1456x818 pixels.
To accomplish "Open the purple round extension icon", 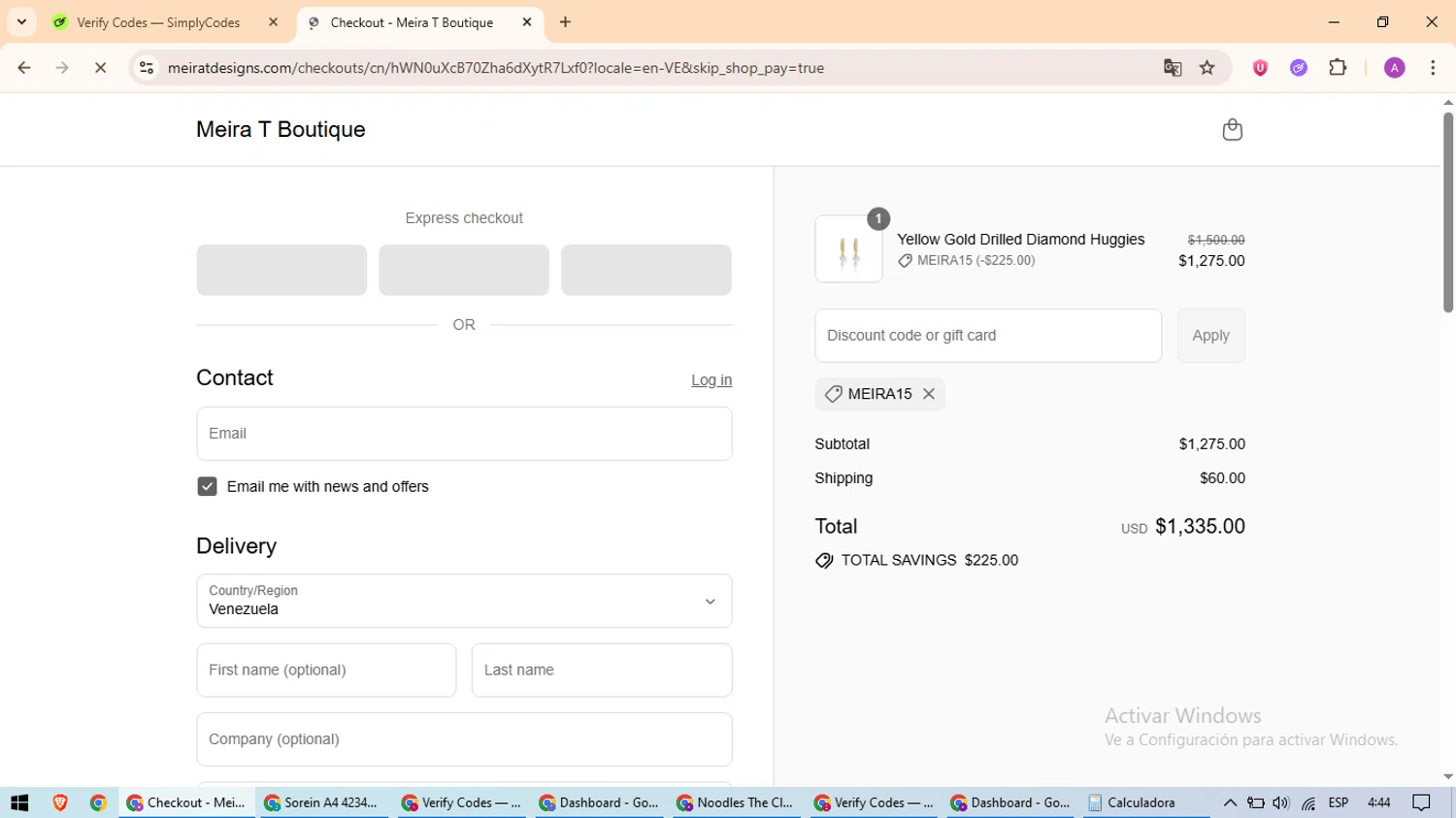I will click(x=1299, y=68).
